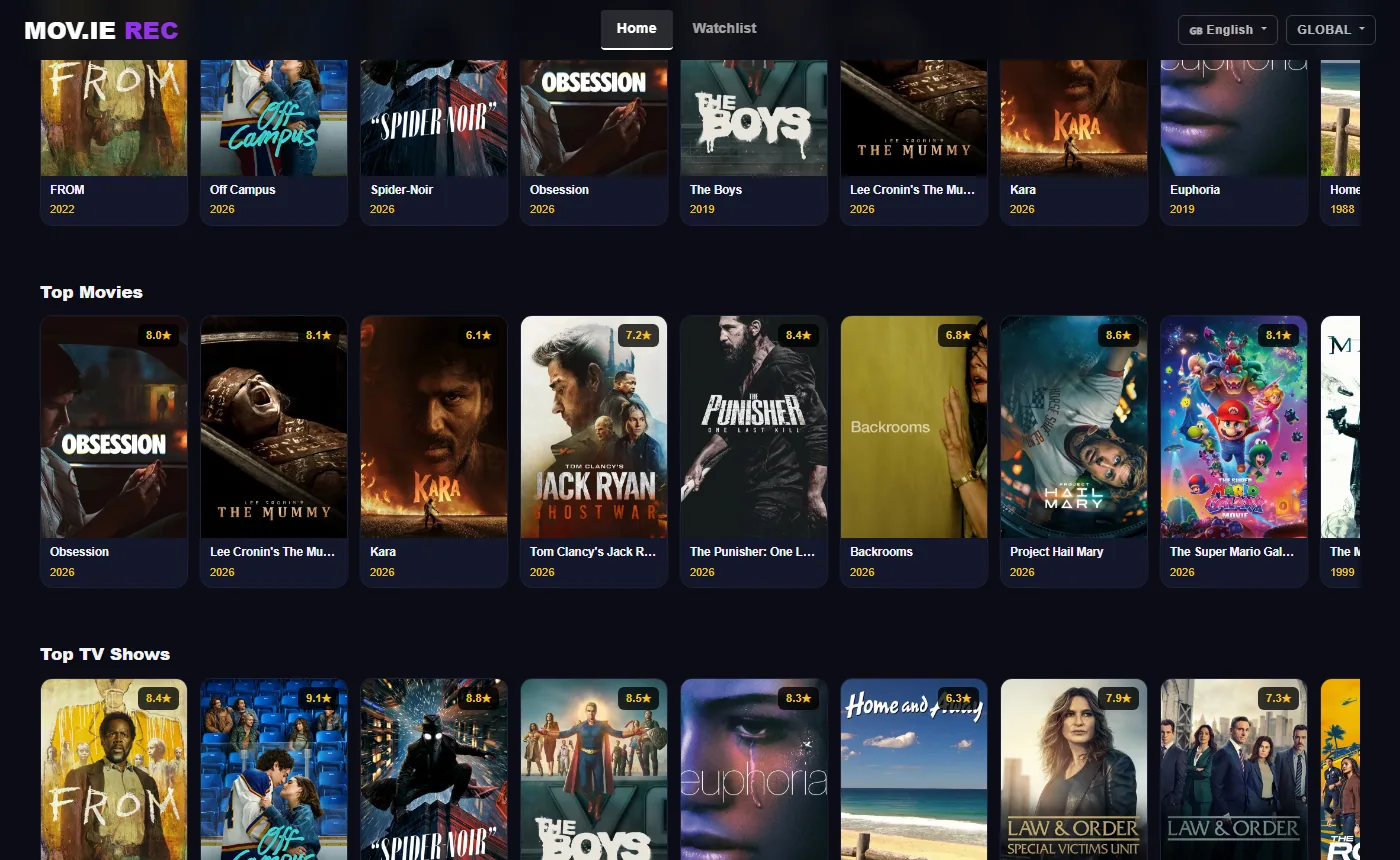
Task: Open Off Campus poster in Top TV Shows
Action: tap(274, 770)
